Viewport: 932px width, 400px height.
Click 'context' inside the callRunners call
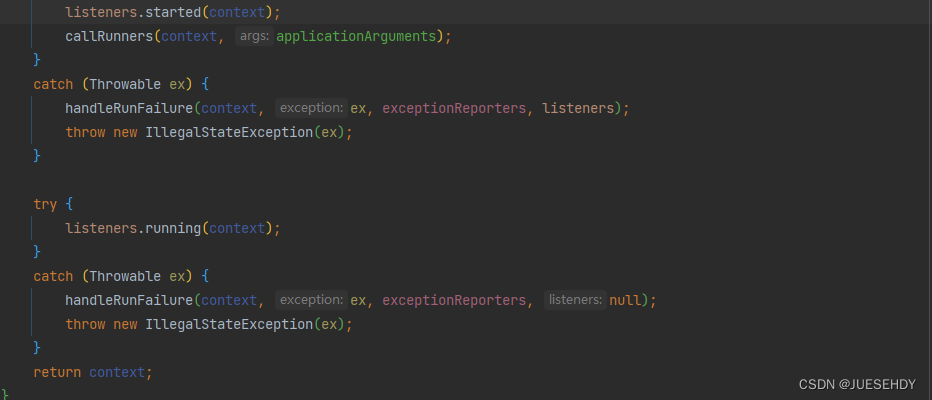189,36
